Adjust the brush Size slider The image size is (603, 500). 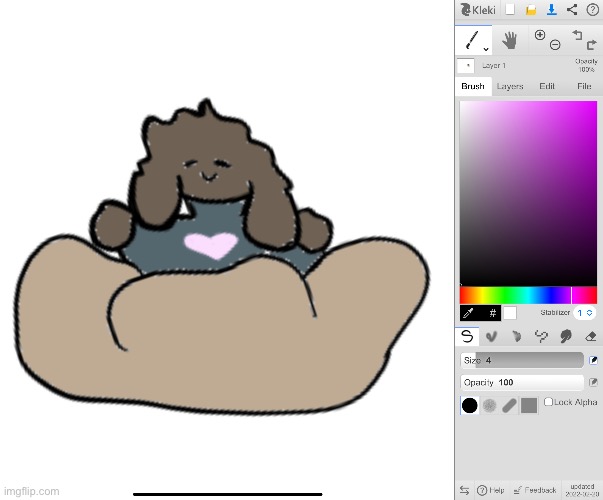(x=522, y=360)
